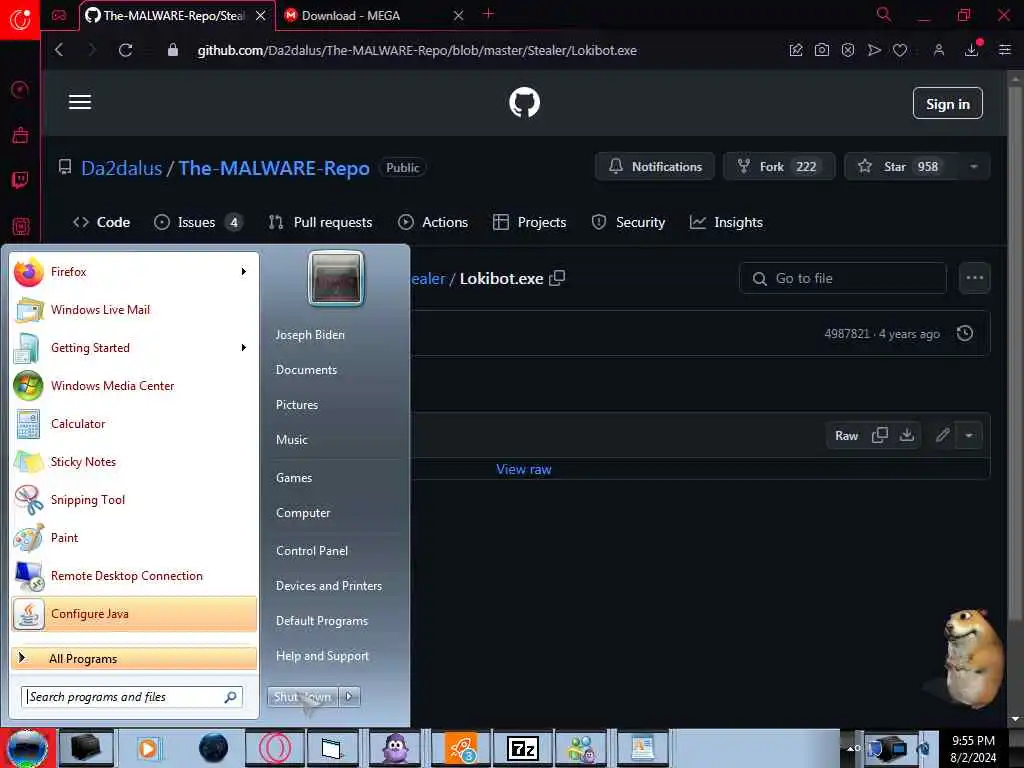Open GX Corner gamepad icon

pyautogui.click(x=59, y=16)
